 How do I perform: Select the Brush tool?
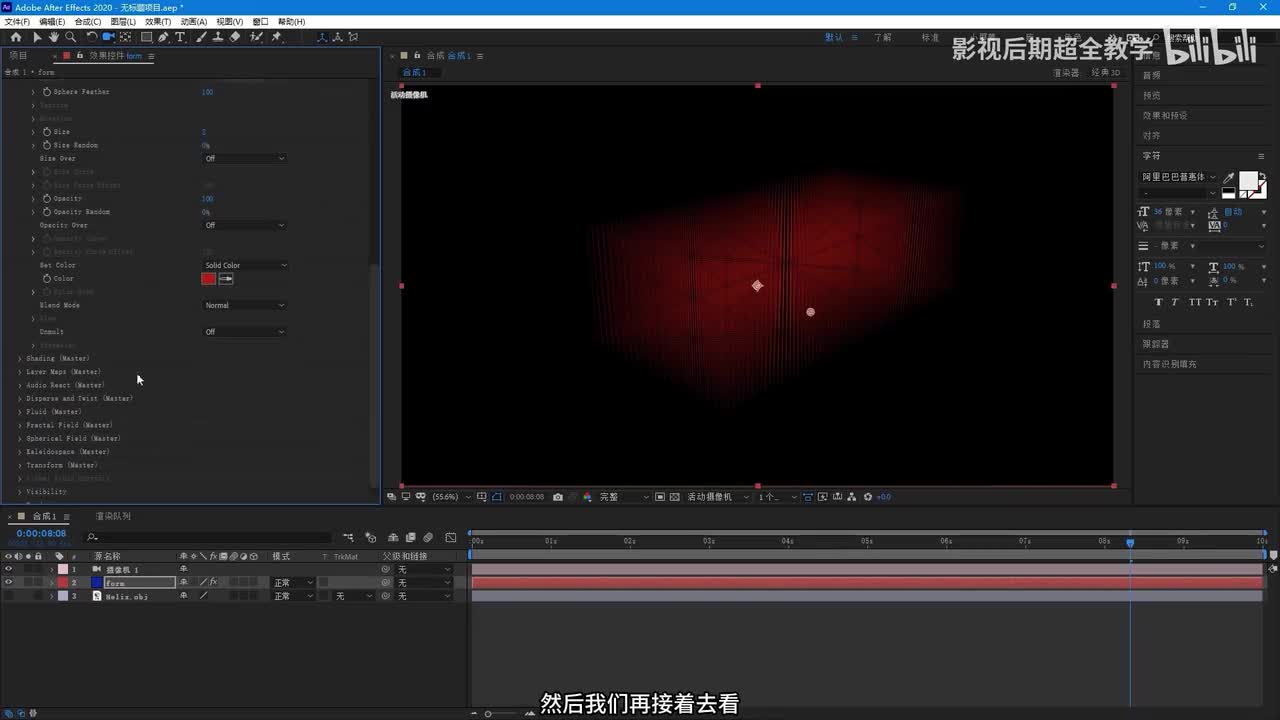click(201, 37)
